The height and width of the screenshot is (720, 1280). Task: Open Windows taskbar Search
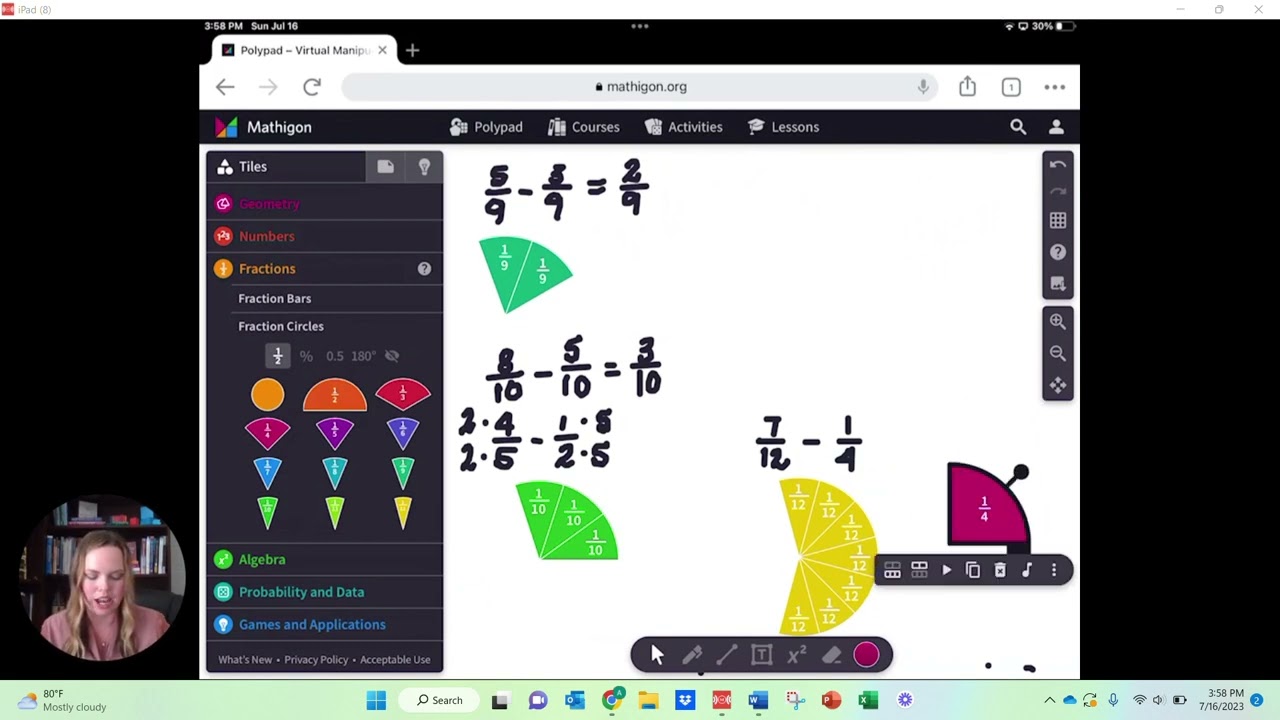[x=440, y=700]
